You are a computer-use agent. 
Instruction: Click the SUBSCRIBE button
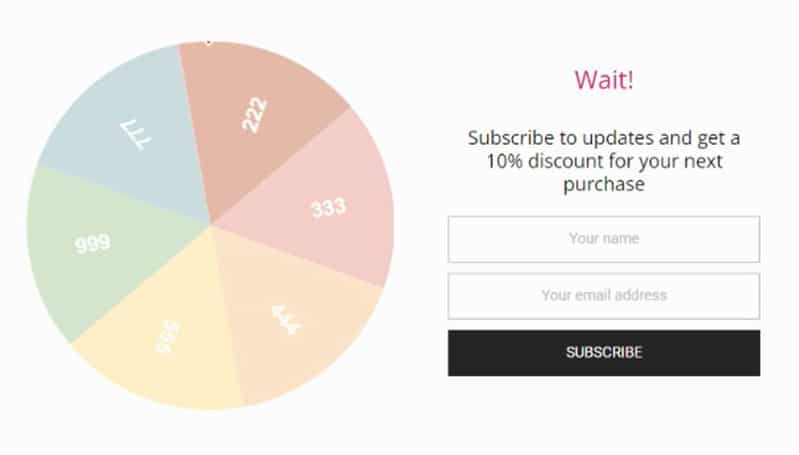(x=603, y=353)
